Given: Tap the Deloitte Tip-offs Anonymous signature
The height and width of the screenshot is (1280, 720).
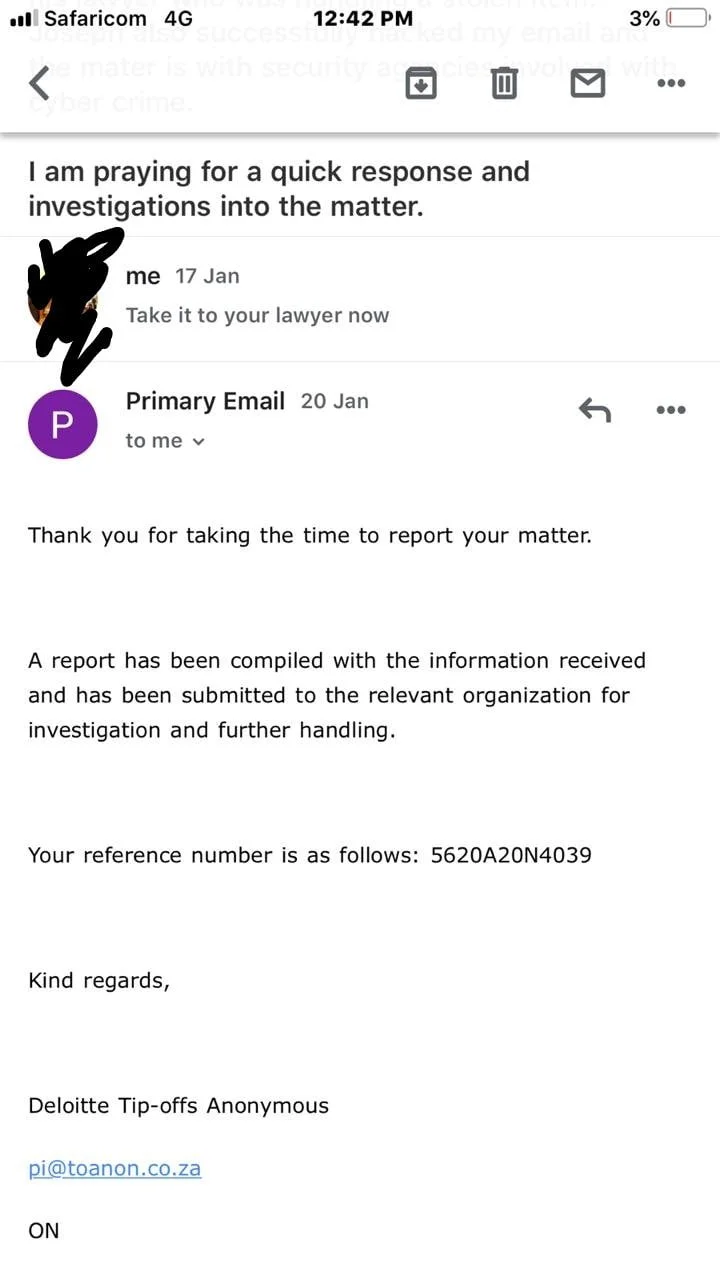Looking at the screenshot, I should pos(178,1105).
